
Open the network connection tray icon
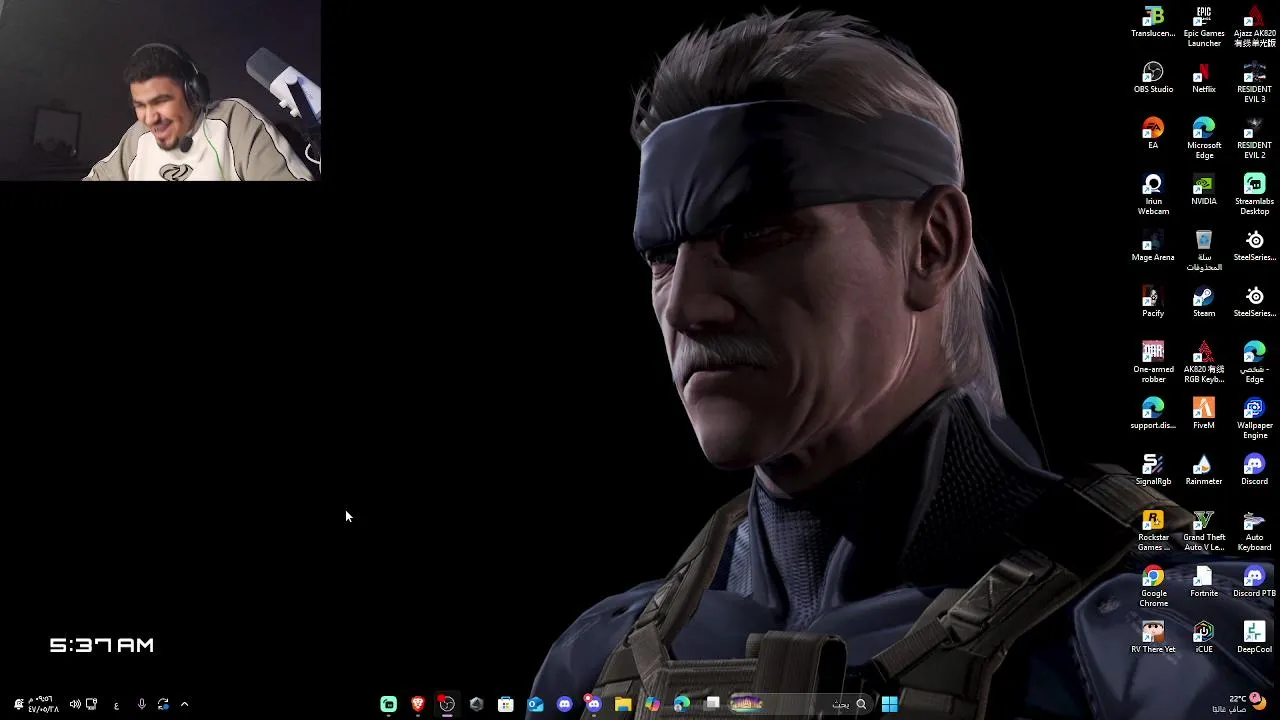[91, 704]
